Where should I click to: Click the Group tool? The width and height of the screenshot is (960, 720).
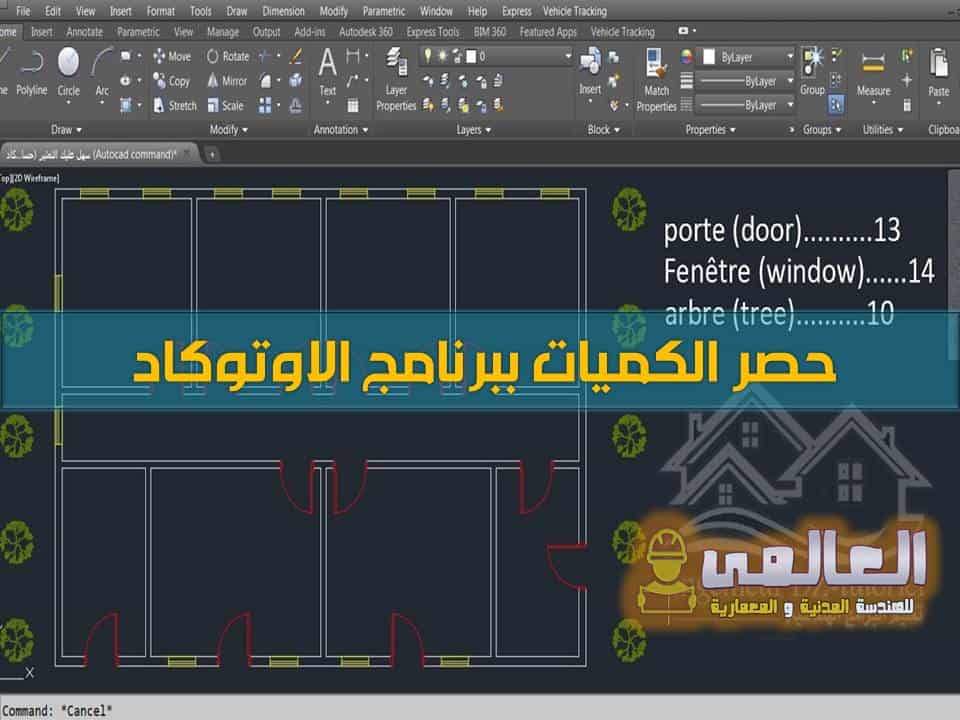(x=812, y=72)
